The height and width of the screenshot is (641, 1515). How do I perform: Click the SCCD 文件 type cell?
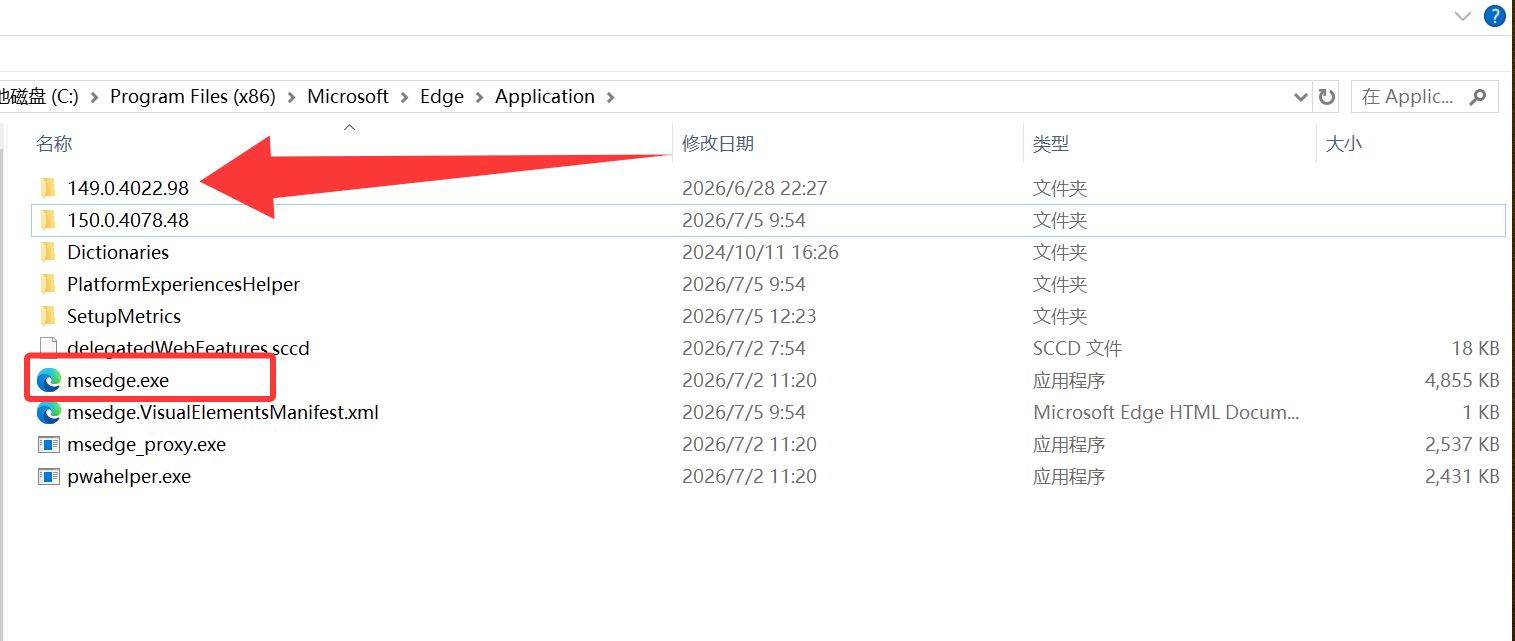1077,348
